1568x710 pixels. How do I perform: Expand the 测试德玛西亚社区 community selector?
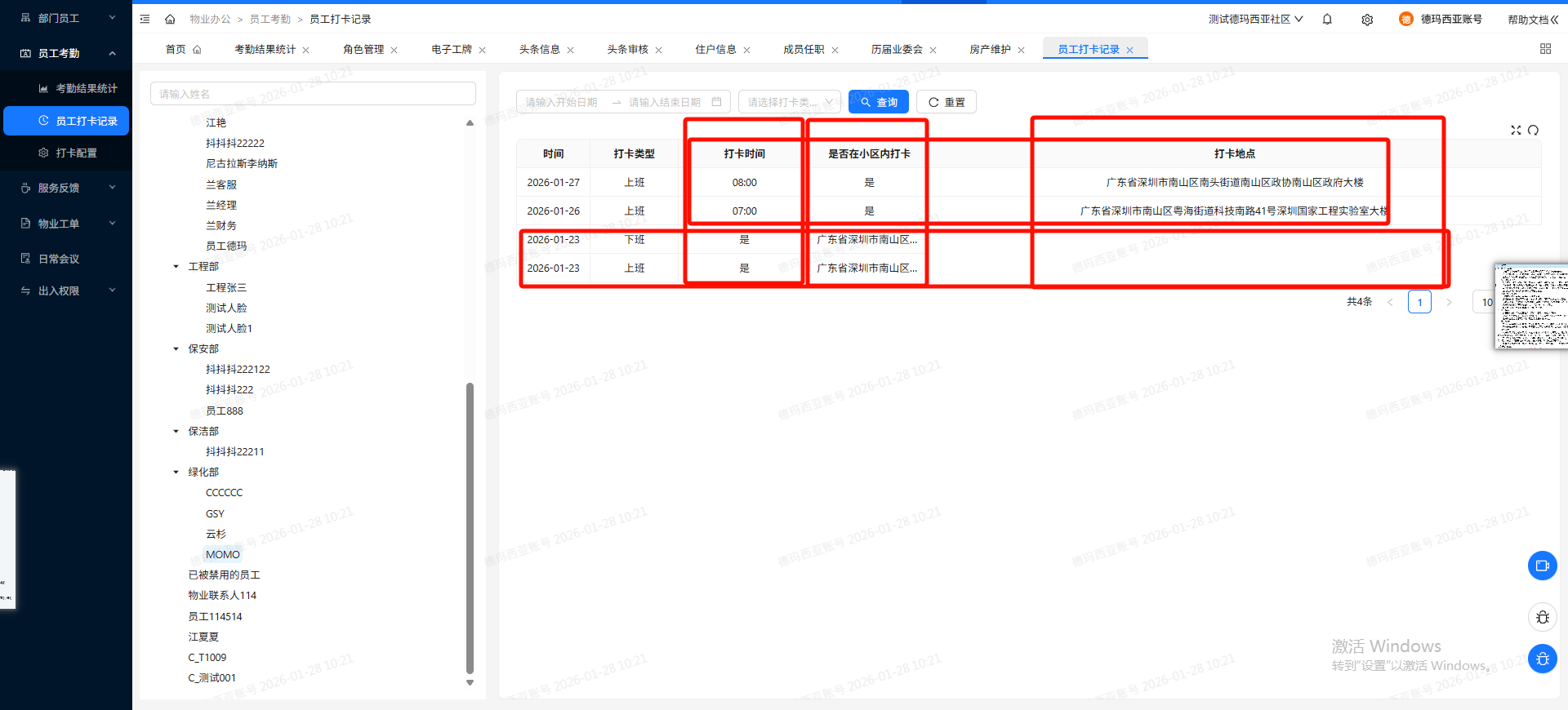click(x=1255, y=19)
